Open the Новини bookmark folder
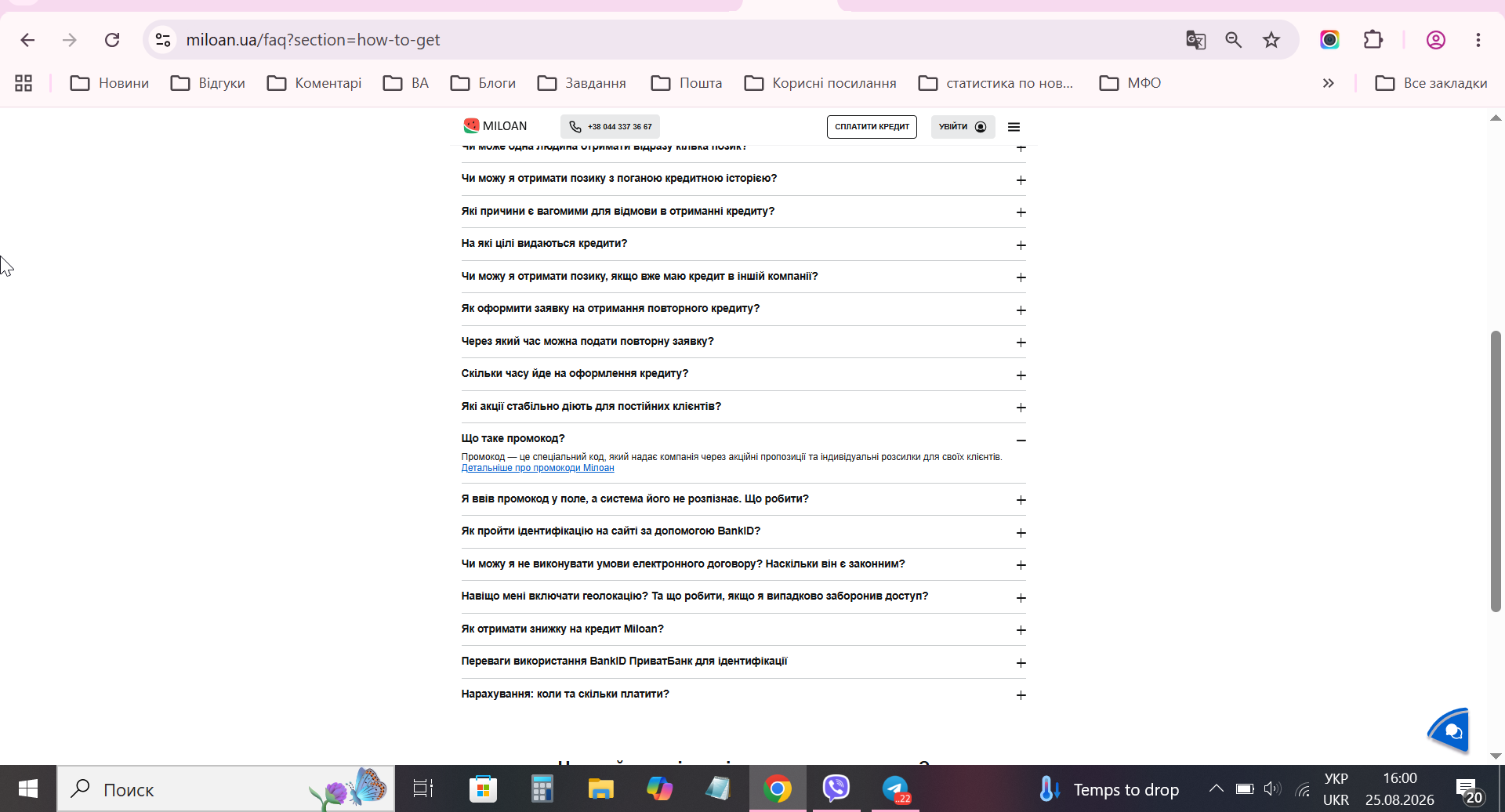This screenshot has width=1505, height=812. (x=110, y=83)
